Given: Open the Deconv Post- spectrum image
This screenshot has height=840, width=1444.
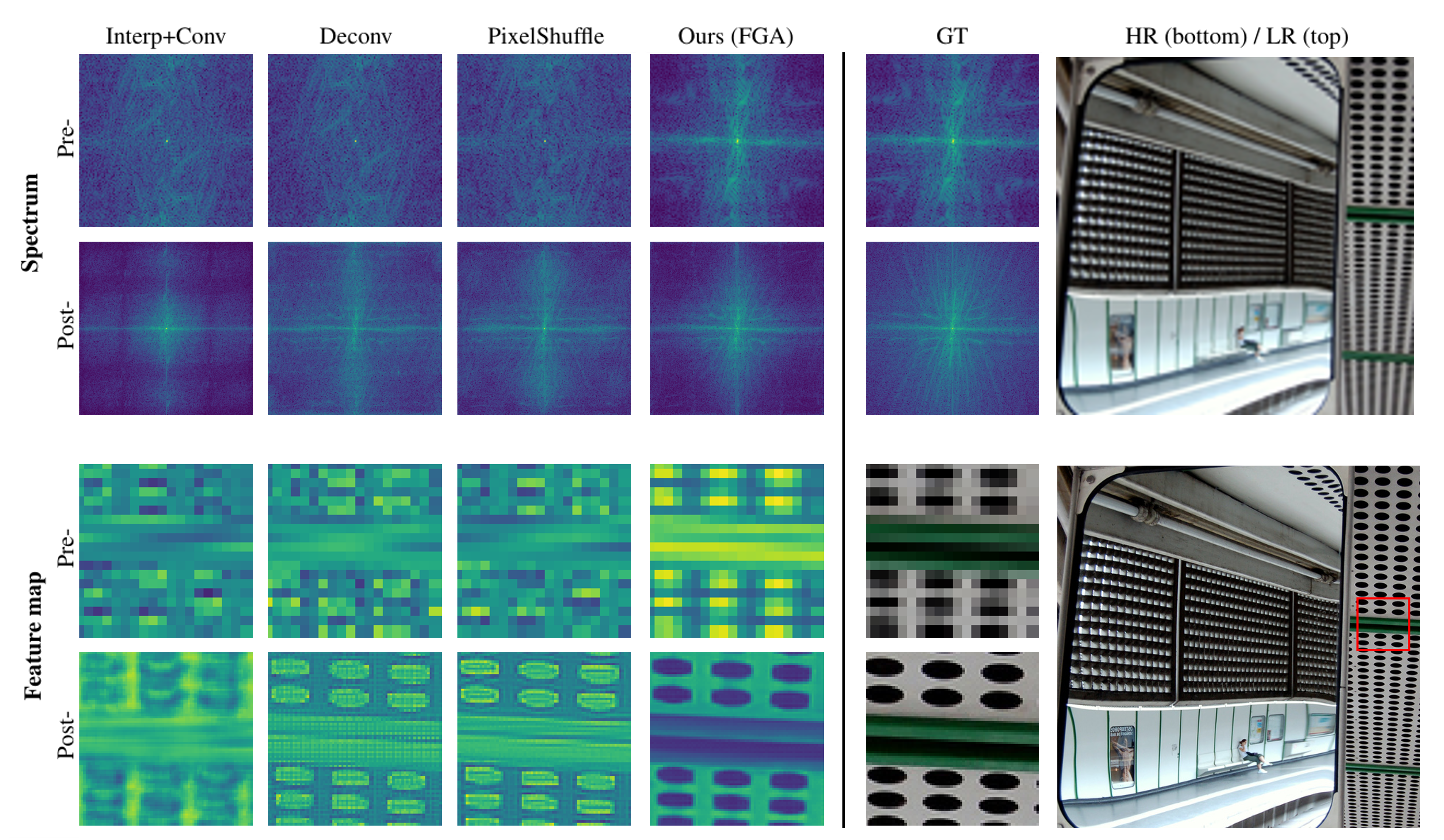Looking at the screenshot, I should click(355, 328).
